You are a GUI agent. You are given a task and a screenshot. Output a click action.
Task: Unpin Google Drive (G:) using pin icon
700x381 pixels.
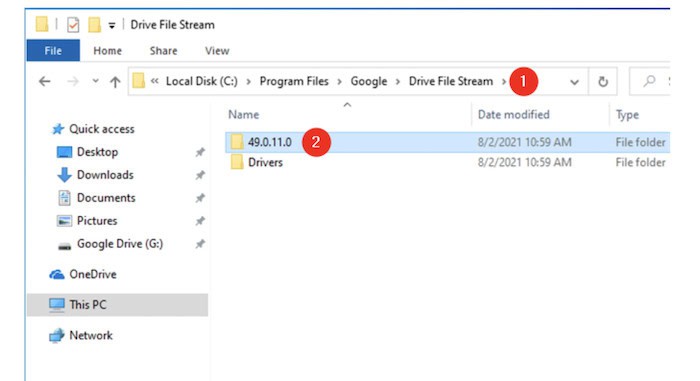(x=200, y=244)
